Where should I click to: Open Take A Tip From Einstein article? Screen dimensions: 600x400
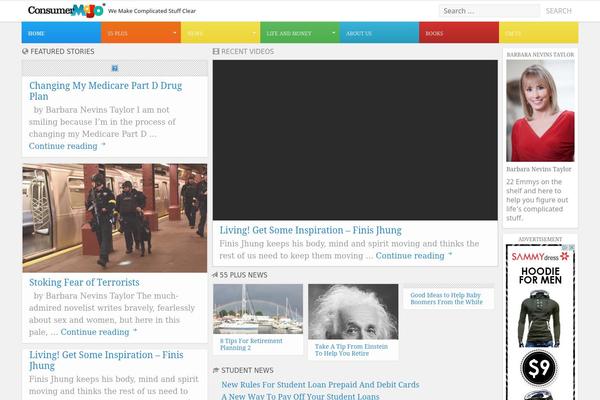click(351, 350)
